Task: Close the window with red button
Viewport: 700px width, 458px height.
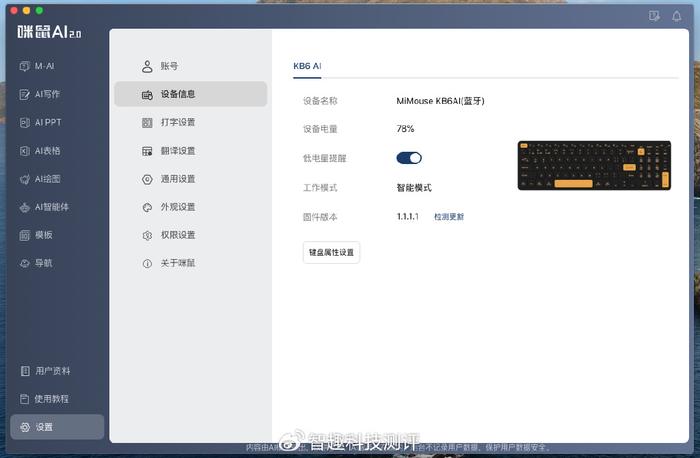Action: point(14,10)
